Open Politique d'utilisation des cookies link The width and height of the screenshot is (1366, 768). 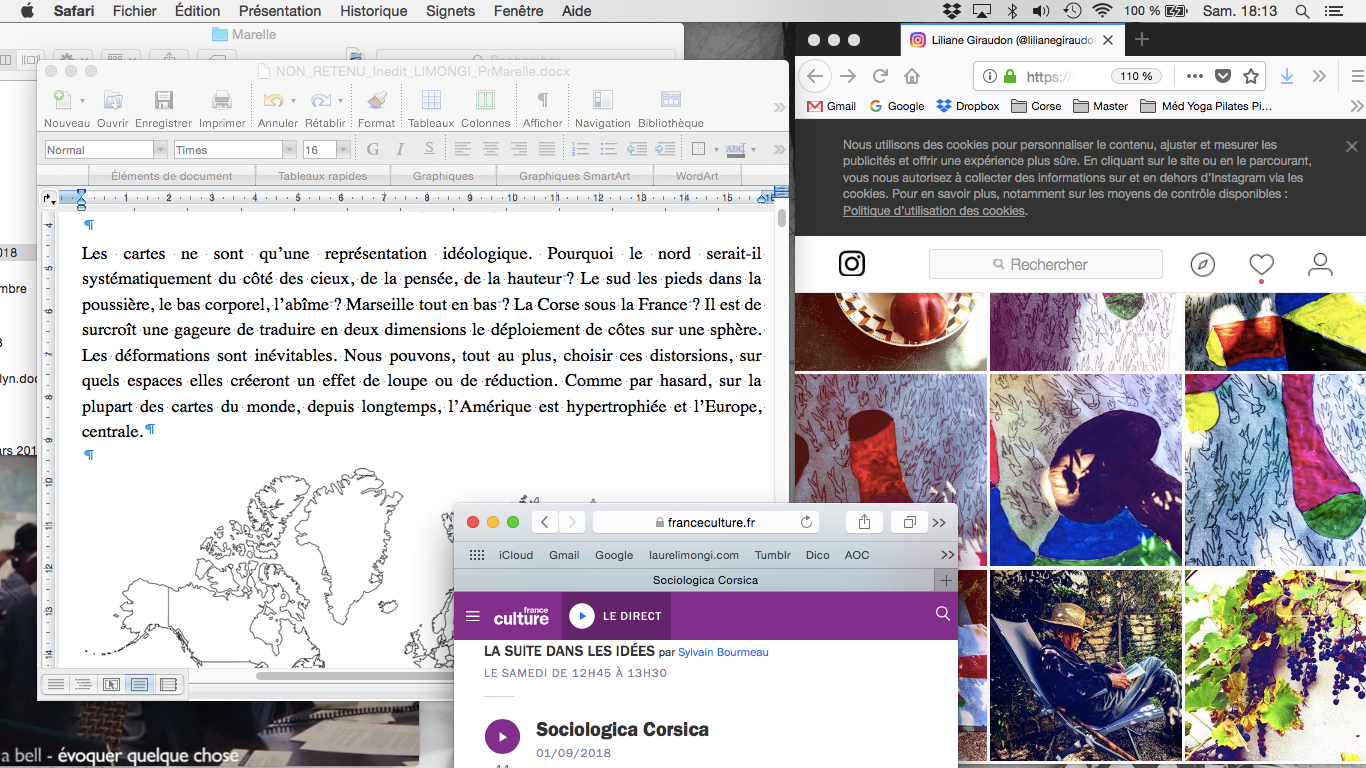(933, 211)
